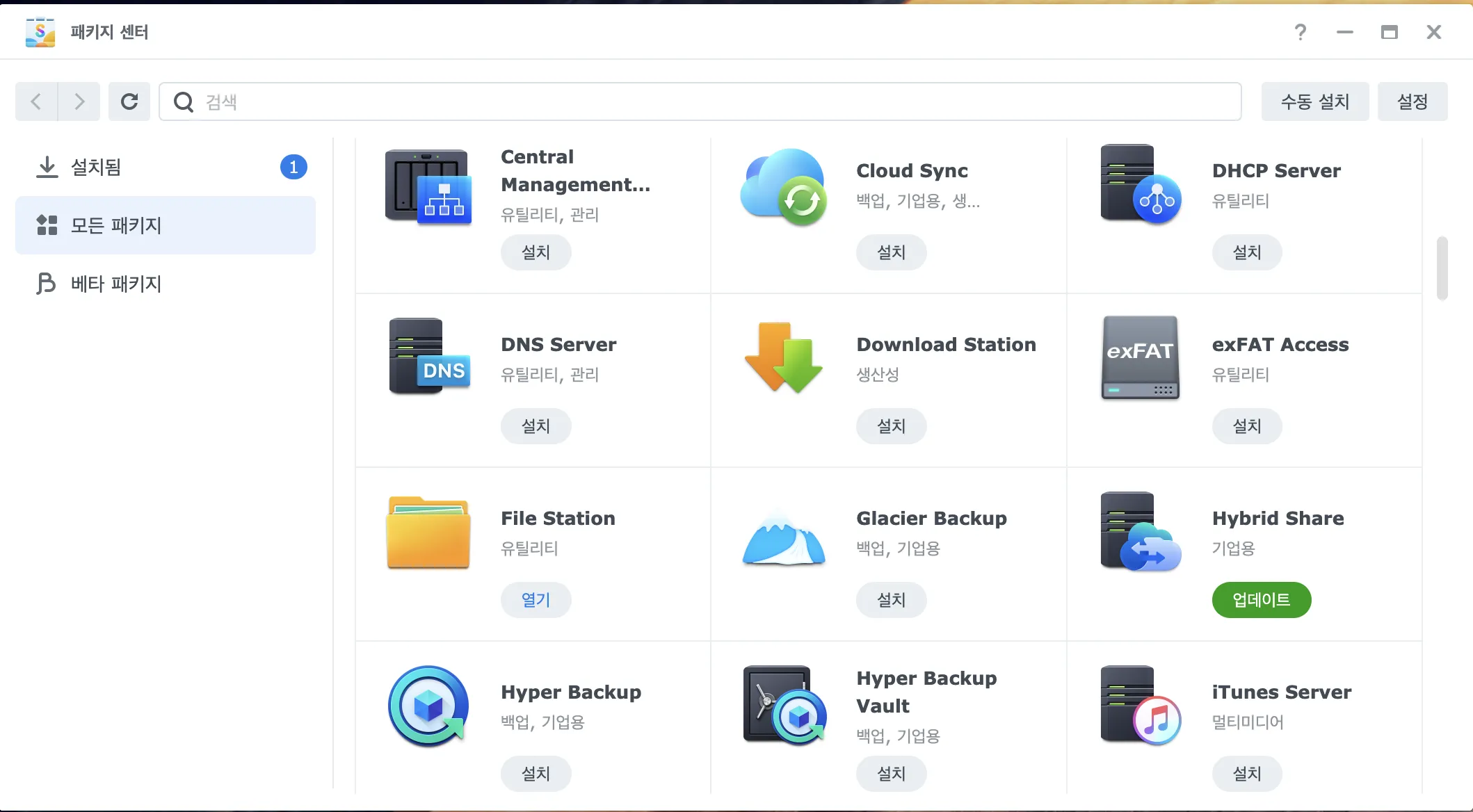Click the Cloud Sync package title
Screen dimensions: 1473x812
pyautogui.click(x=912, y=171)
